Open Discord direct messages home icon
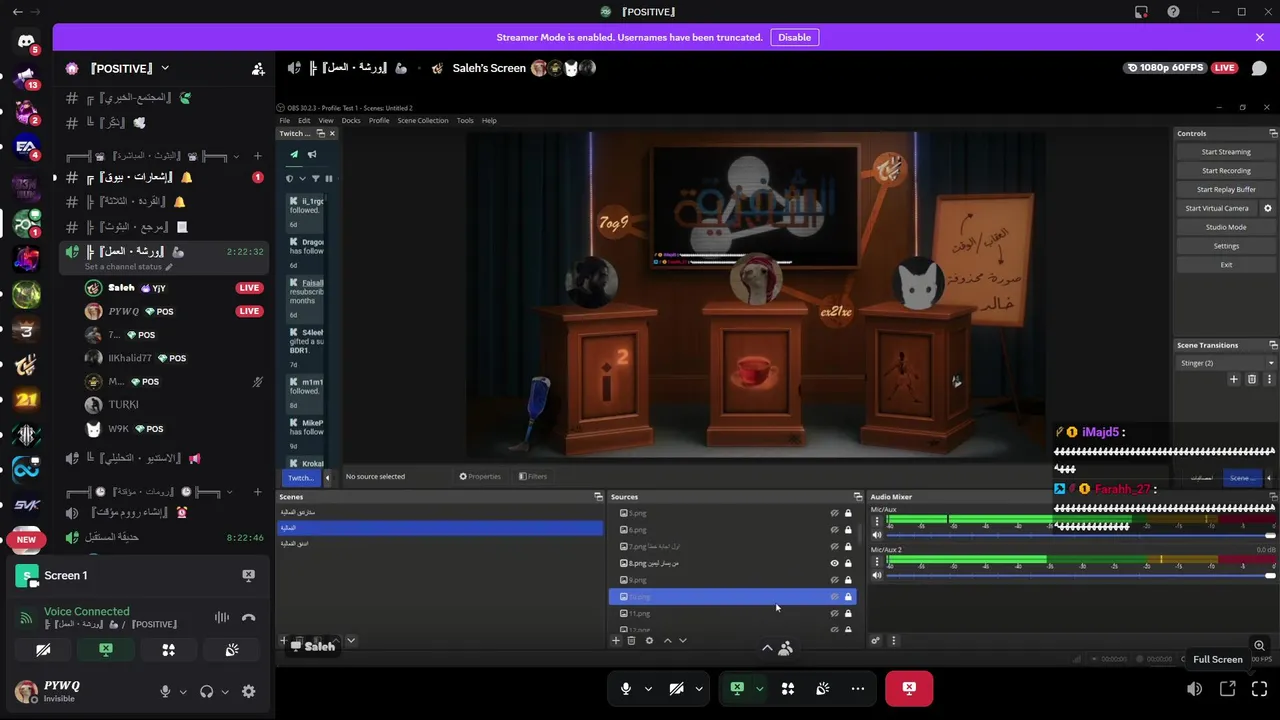This screenshot has height=720, width=1280. pos(26,42)
